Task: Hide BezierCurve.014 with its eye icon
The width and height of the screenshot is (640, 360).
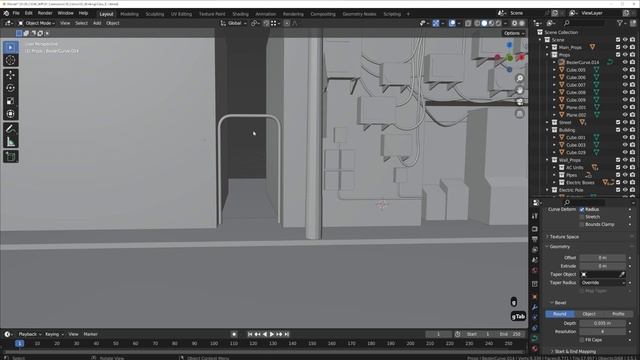Action: pyautogui.click(x=624, y=62)
